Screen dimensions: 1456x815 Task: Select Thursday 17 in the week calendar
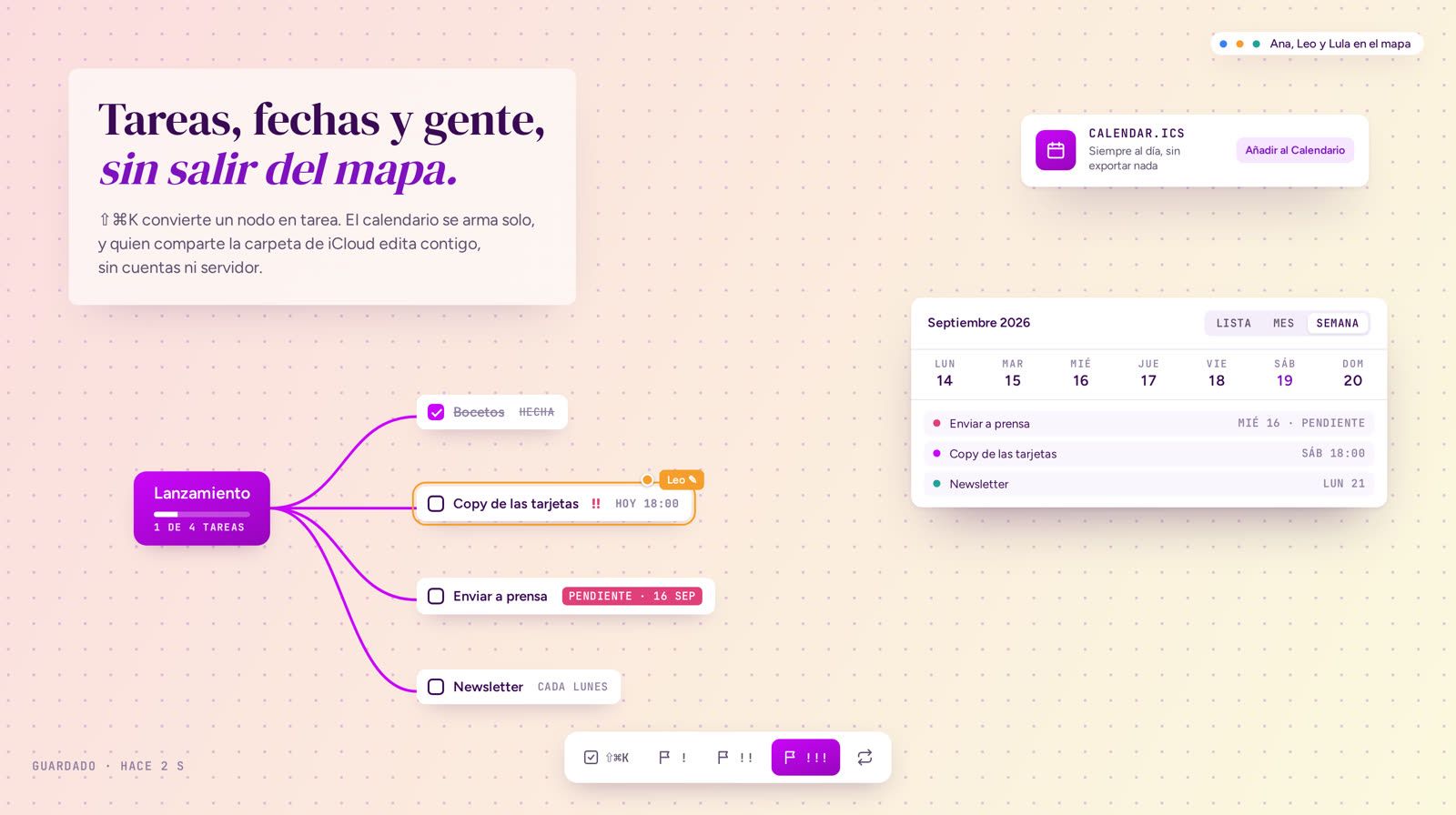(x=1148, y=373)
